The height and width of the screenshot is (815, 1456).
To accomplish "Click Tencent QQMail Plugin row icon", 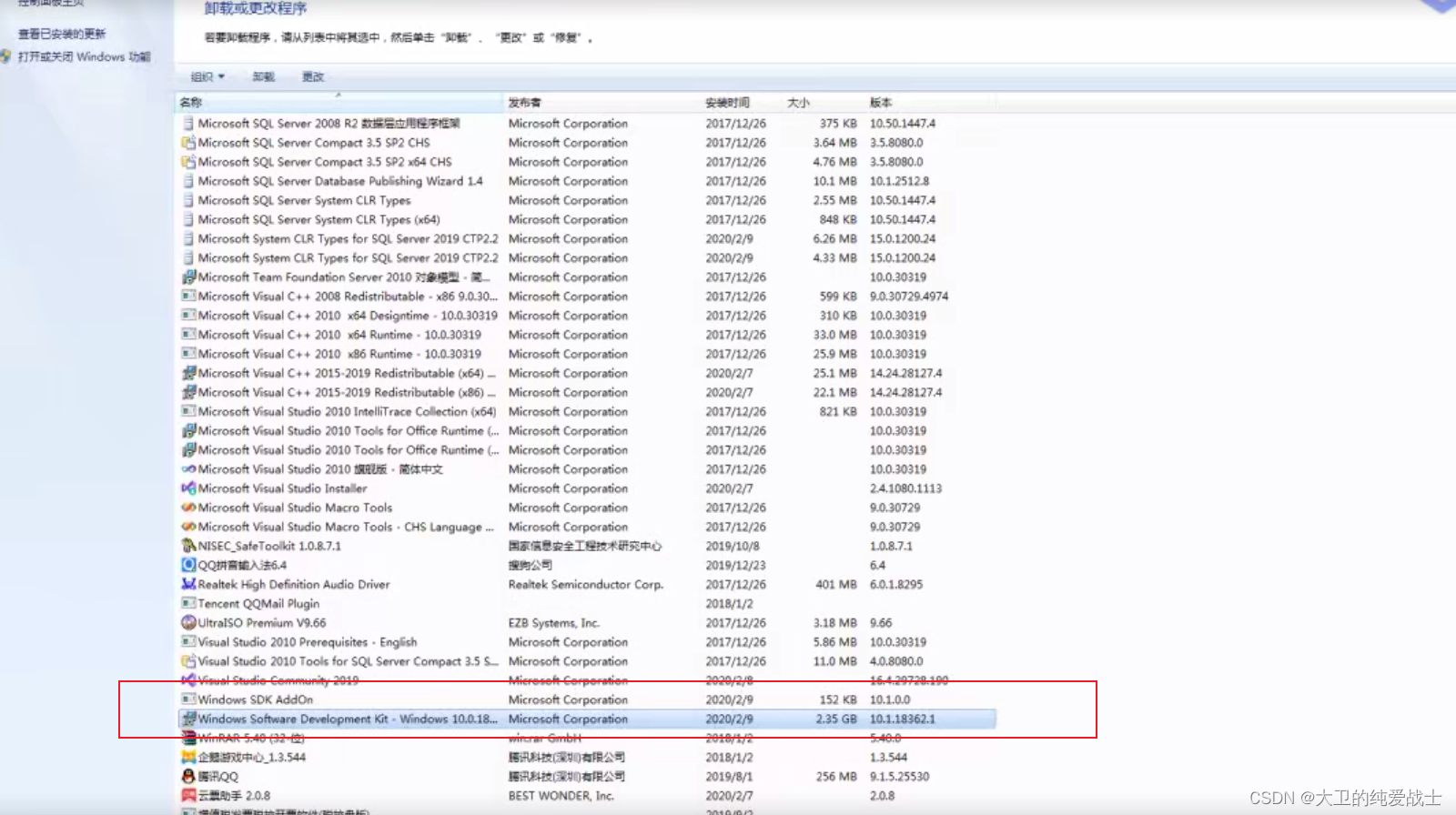I will (x=188, y=603).
